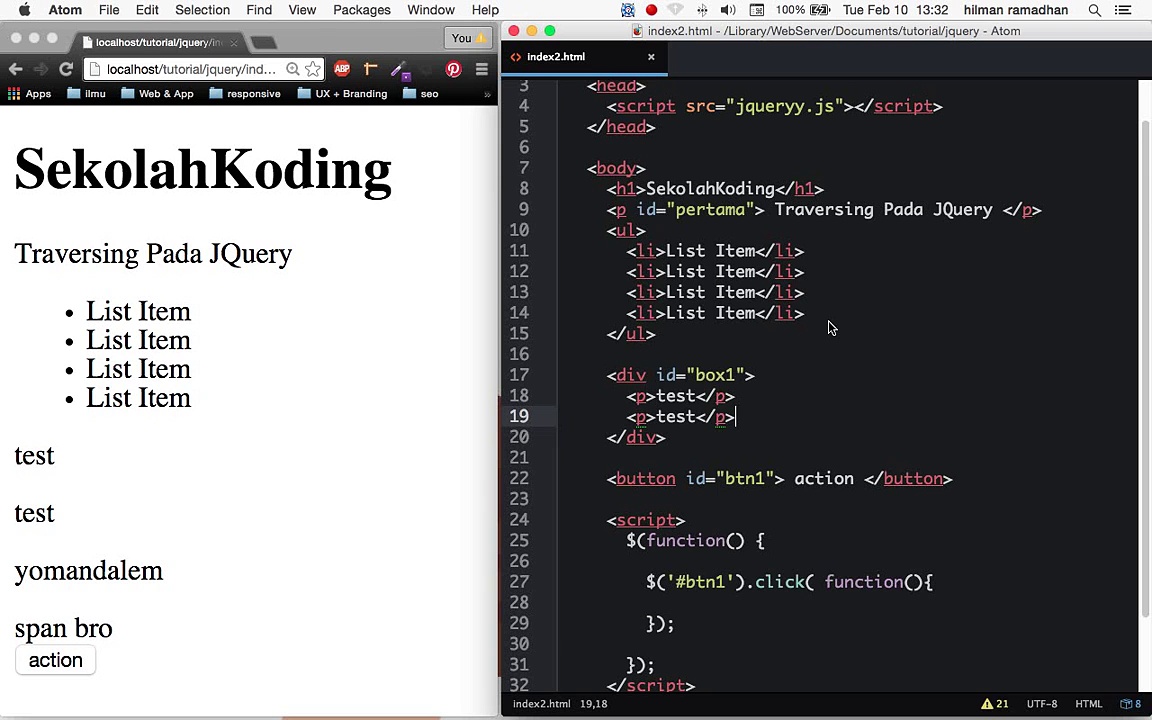Open the UX + Branding bookmarks folder
This screenshot has width=1152, height=720.
pos(342,93)
